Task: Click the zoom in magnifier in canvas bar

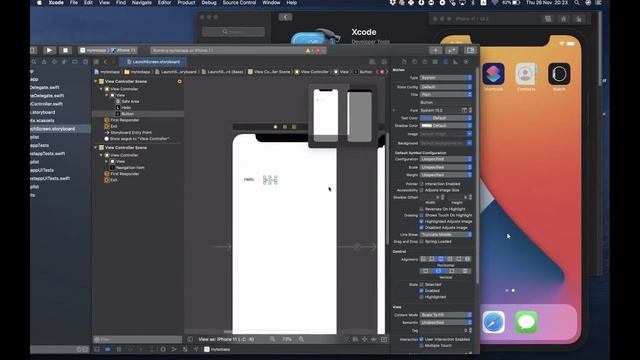Action: [301, 339]
